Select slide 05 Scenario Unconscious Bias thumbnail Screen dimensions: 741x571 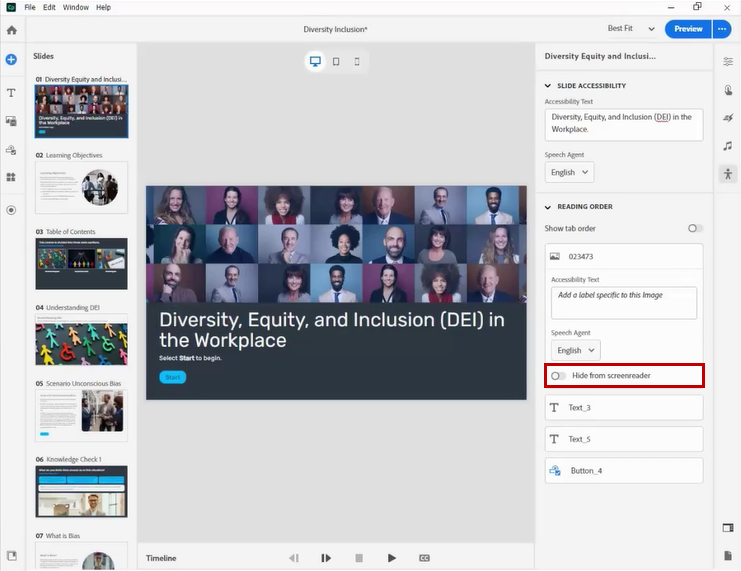pos(81,415)
